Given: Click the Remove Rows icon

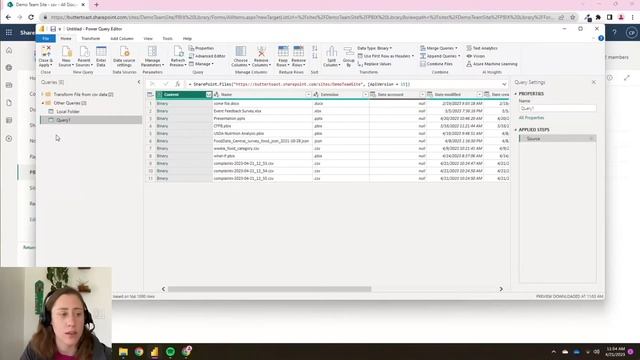Looking at the screenshot, I should 298,51.
